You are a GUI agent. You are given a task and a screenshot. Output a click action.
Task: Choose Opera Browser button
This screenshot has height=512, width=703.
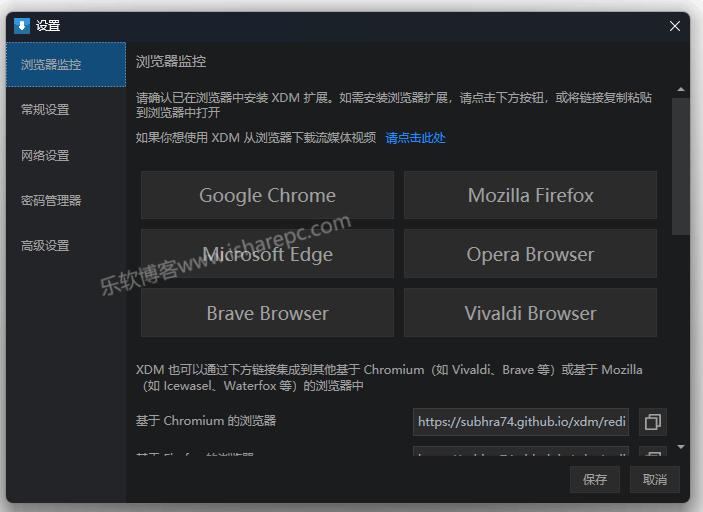coord(530,254)
